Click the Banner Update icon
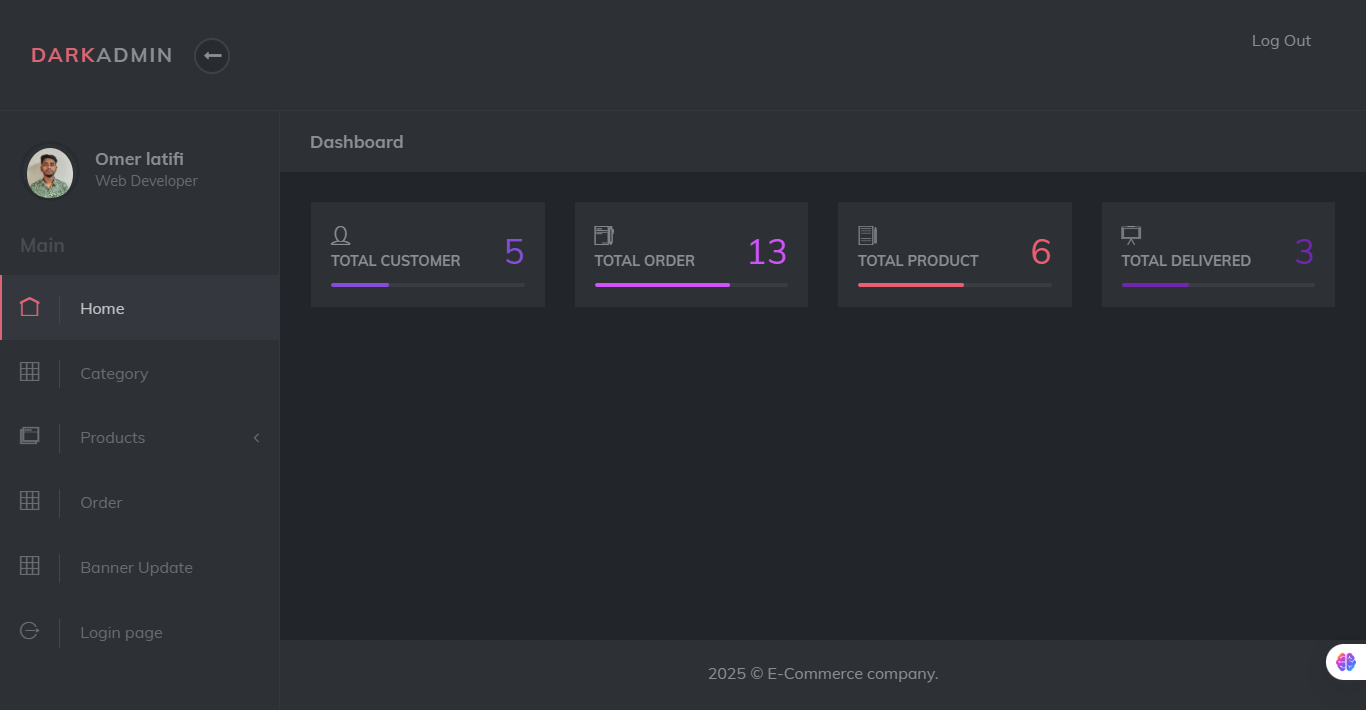The image size is (1366, 710). pyautogui.click(x=29, y=566)
